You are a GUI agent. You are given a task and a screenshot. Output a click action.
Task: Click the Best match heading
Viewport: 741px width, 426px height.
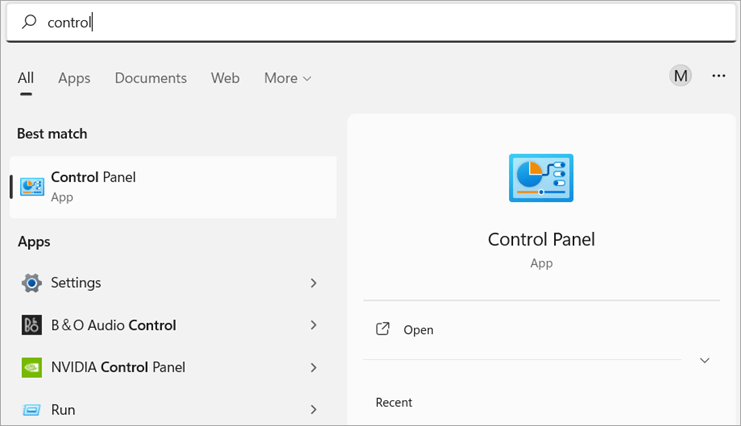pyautogui.click(x=52, y=134)
